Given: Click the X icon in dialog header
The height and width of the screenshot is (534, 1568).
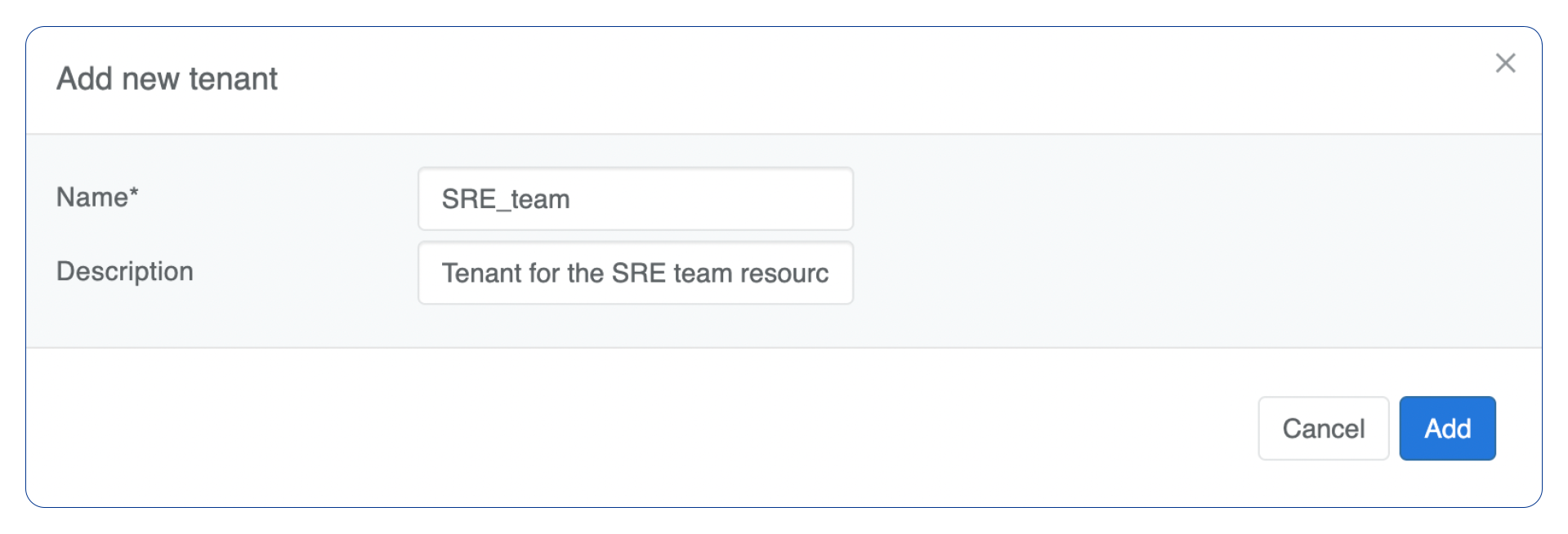Looking at the screenshot, I should point(1505,63).
